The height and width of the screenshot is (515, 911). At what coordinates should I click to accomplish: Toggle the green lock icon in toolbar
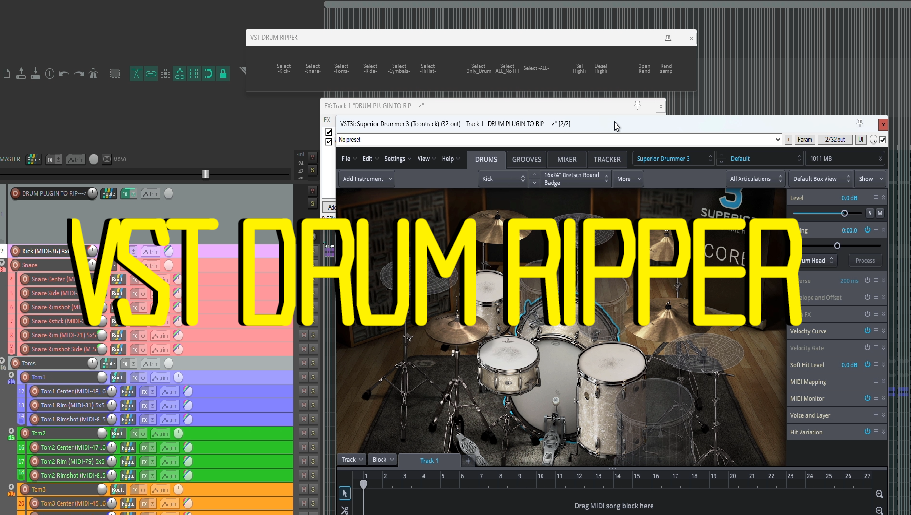(223, 74)
